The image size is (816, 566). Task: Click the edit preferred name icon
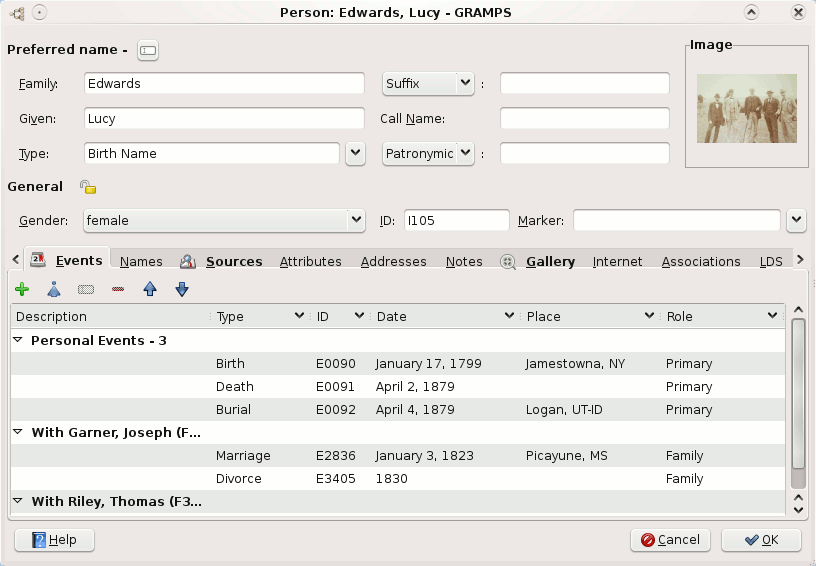point(148,50)
